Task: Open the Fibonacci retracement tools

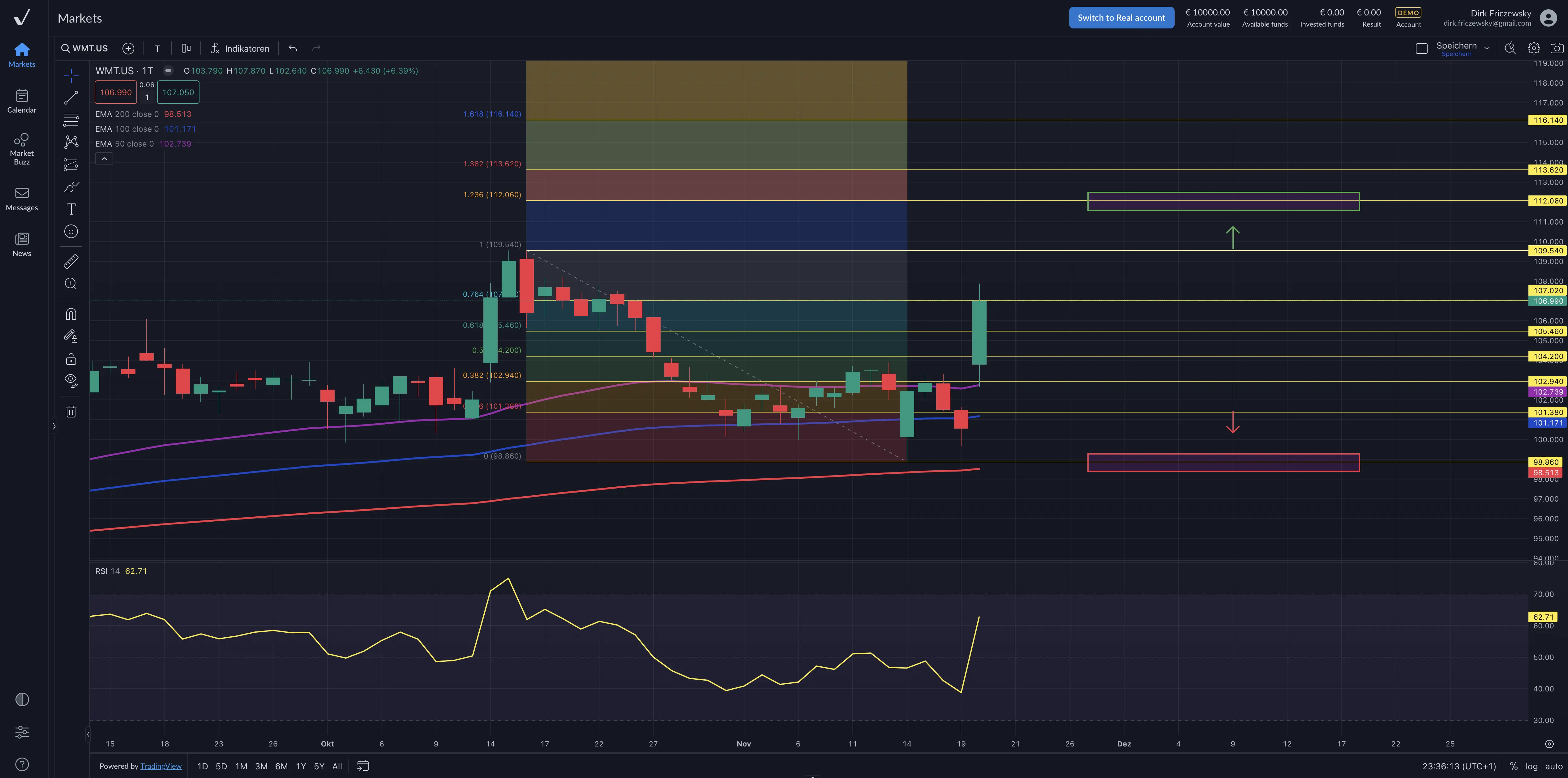Action: click(71, 119)
